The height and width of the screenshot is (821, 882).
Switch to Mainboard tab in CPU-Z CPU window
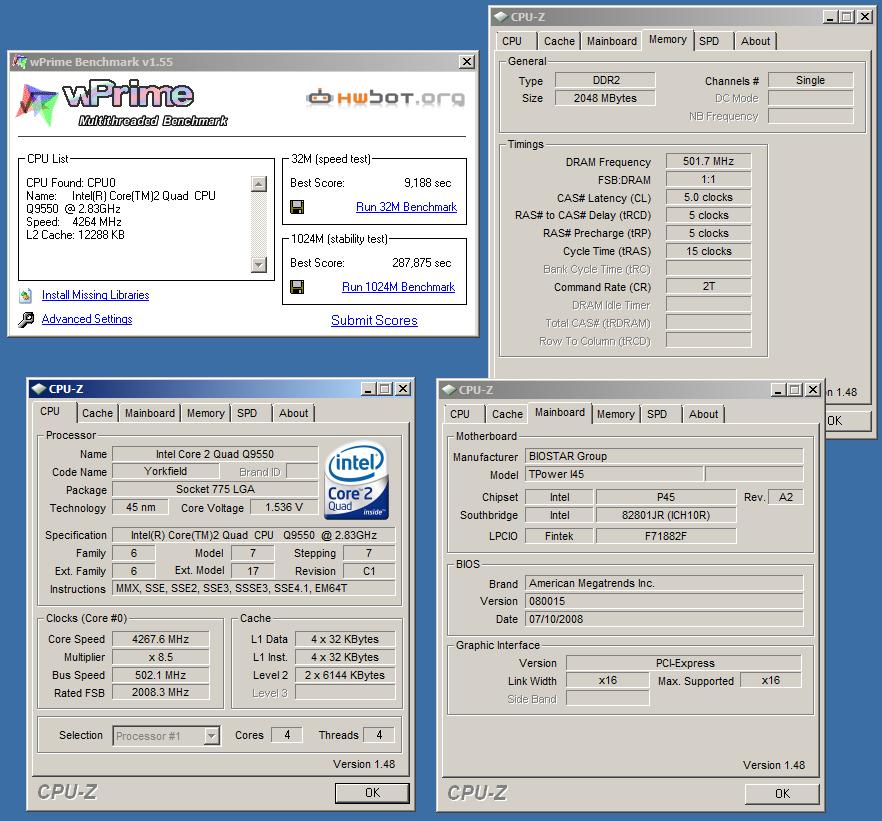point(150,413)
